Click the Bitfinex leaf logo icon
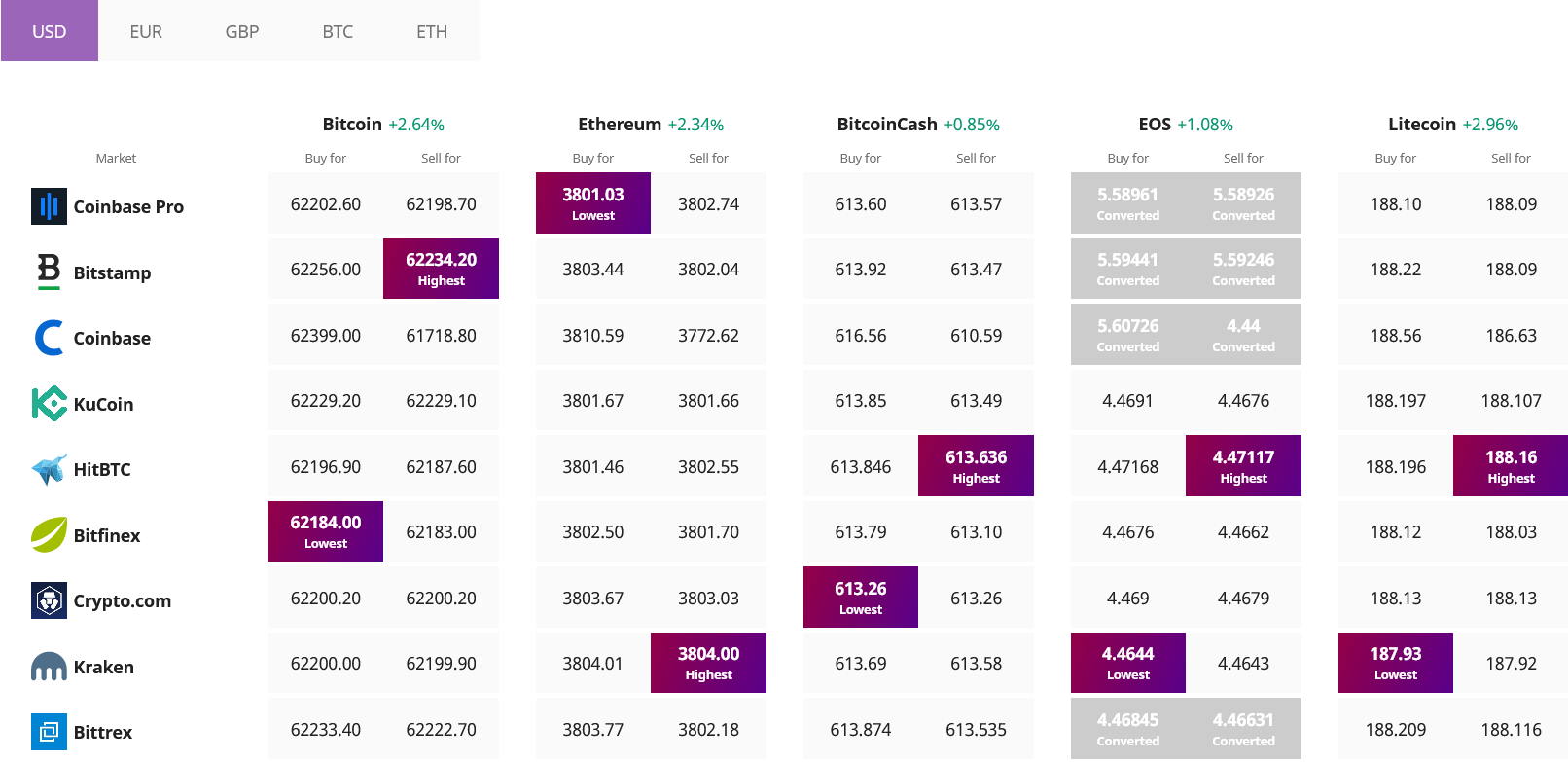The height and width of the screenshot is (762, 1568). click(x=49, y=535)
